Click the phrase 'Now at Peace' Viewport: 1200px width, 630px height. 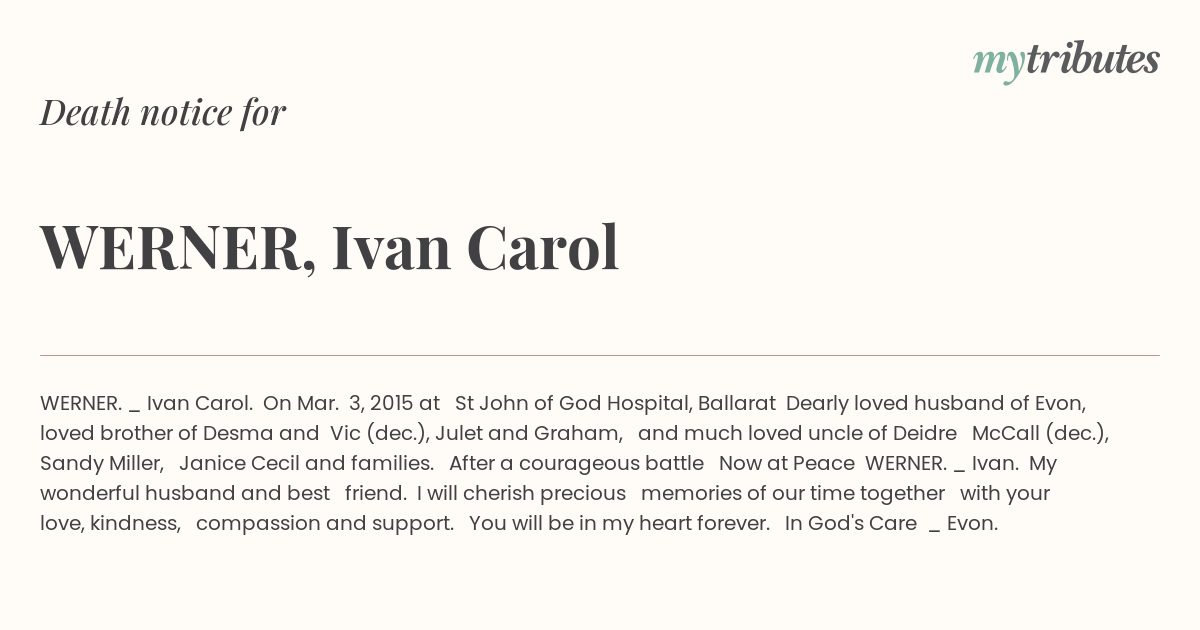pyautogui.click(x=786, y=463)
